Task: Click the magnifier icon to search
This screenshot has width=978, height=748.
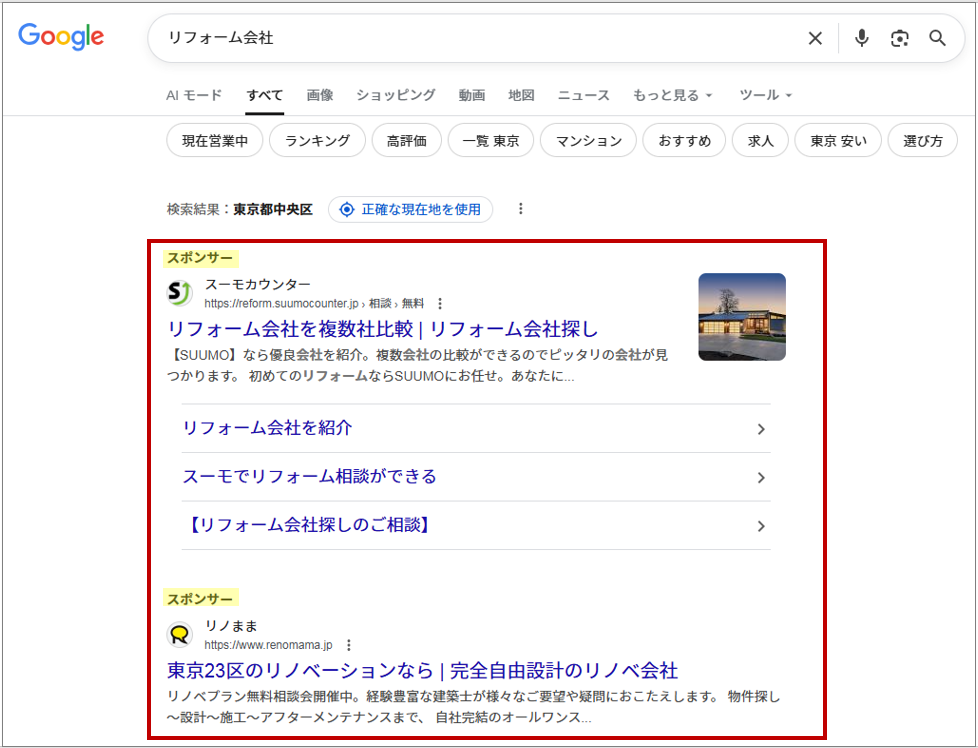Action: [937, 38]
